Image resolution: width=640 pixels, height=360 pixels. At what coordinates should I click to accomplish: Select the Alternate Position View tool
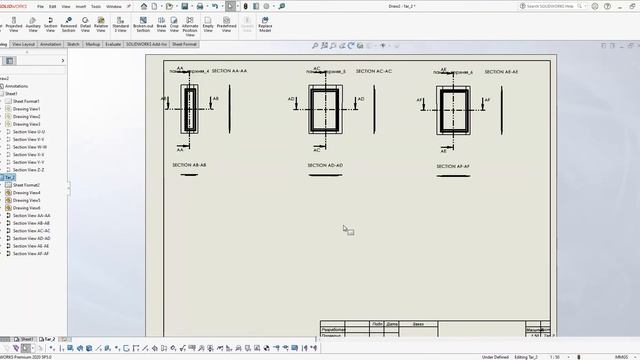[190, 27]
